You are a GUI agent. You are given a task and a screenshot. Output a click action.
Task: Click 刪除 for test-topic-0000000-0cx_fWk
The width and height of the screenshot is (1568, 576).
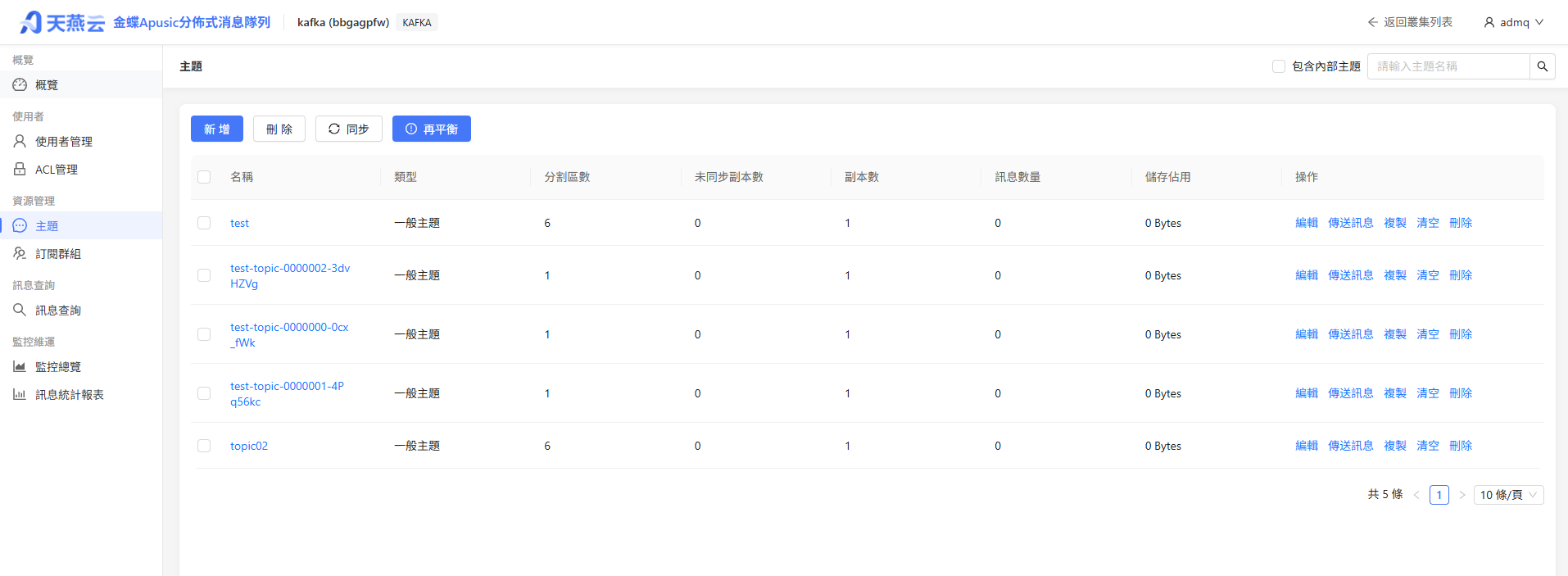pos(1461,334)
